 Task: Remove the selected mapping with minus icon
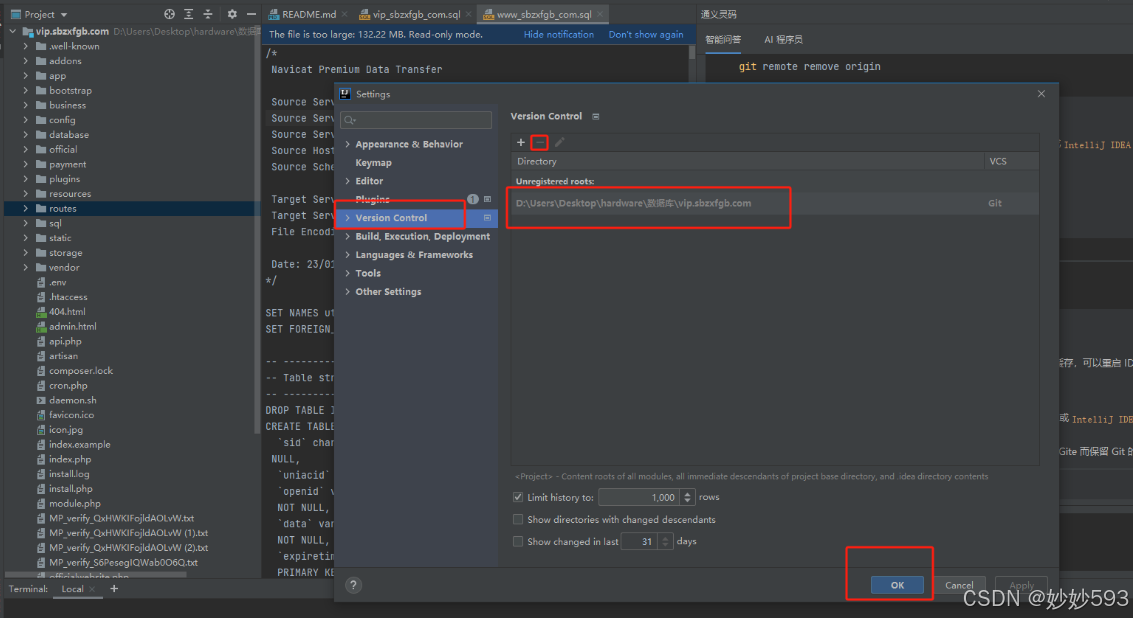coord(540,142)
